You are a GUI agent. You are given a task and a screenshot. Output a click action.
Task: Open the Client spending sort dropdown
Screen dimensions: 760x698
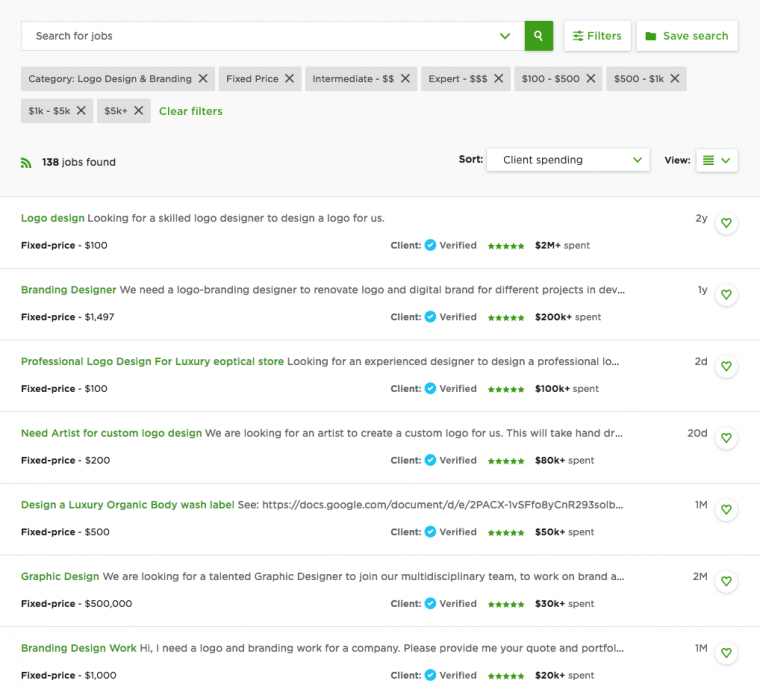tap(567, 160)
